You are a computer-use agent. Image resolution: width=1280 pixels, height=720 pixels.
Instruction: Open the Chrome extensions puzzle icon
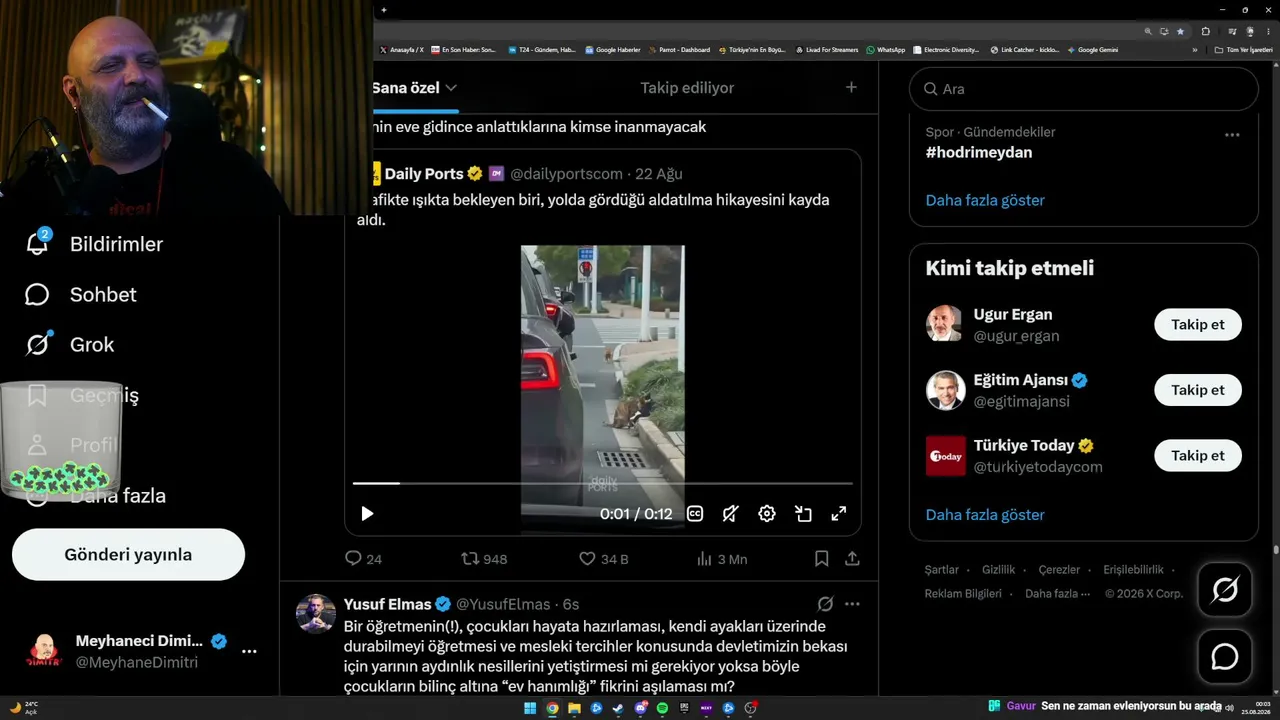(x=1205, y=31)
